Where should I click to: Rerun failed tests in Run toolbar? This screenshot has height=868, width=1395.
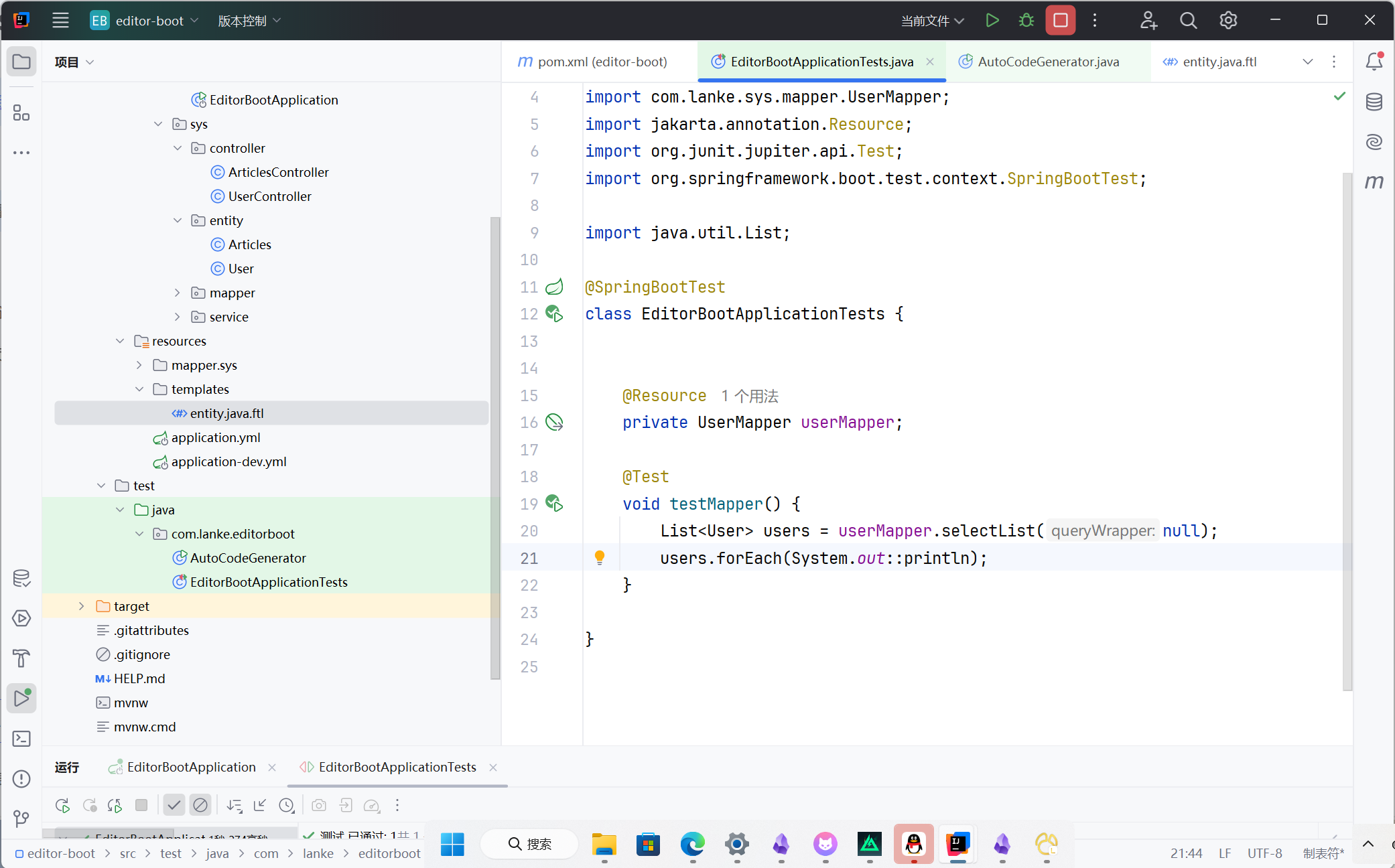click(x=89, y=805)
